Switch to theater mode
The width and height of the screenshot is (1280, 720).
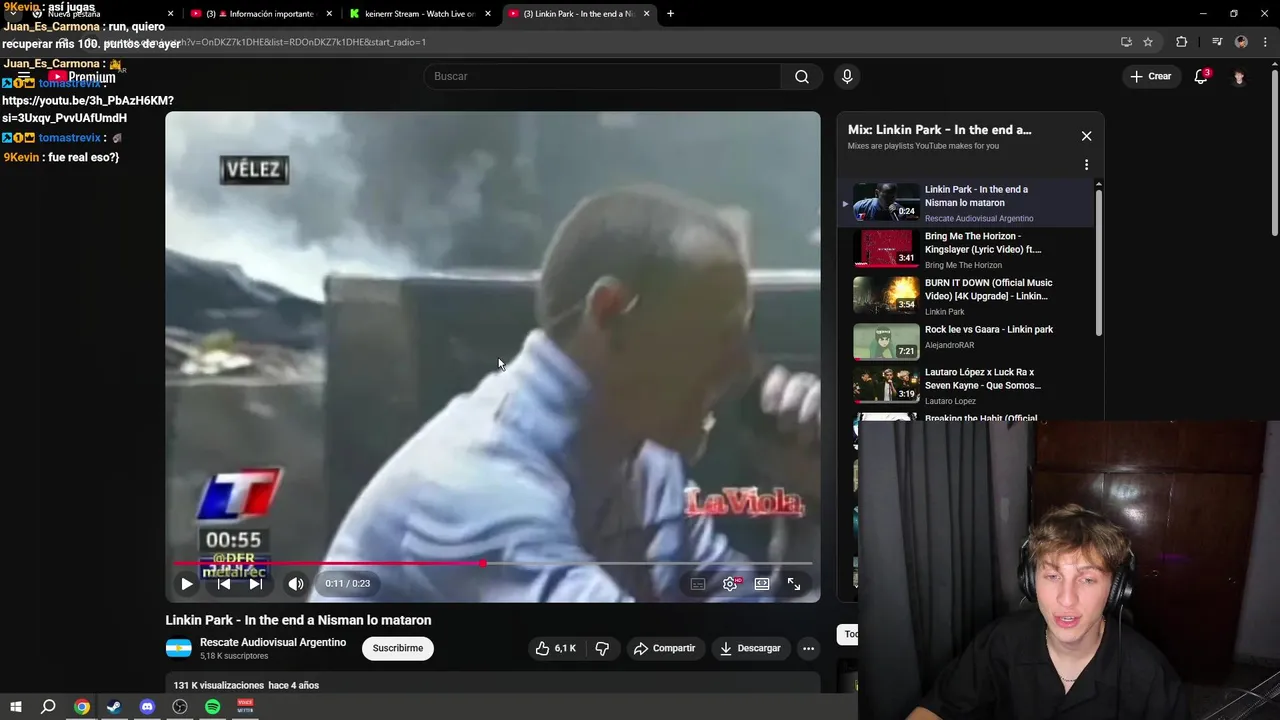762,584
